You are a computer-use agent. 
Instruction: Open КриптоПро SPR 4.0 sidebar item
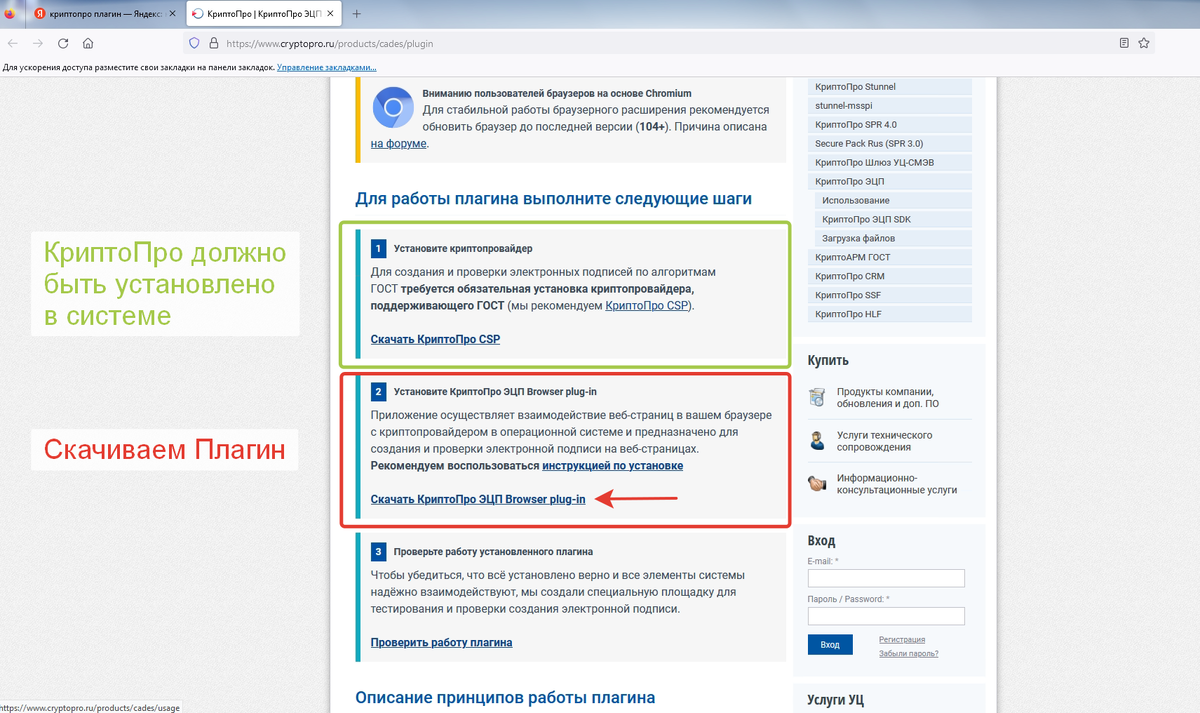click(890, 125)
